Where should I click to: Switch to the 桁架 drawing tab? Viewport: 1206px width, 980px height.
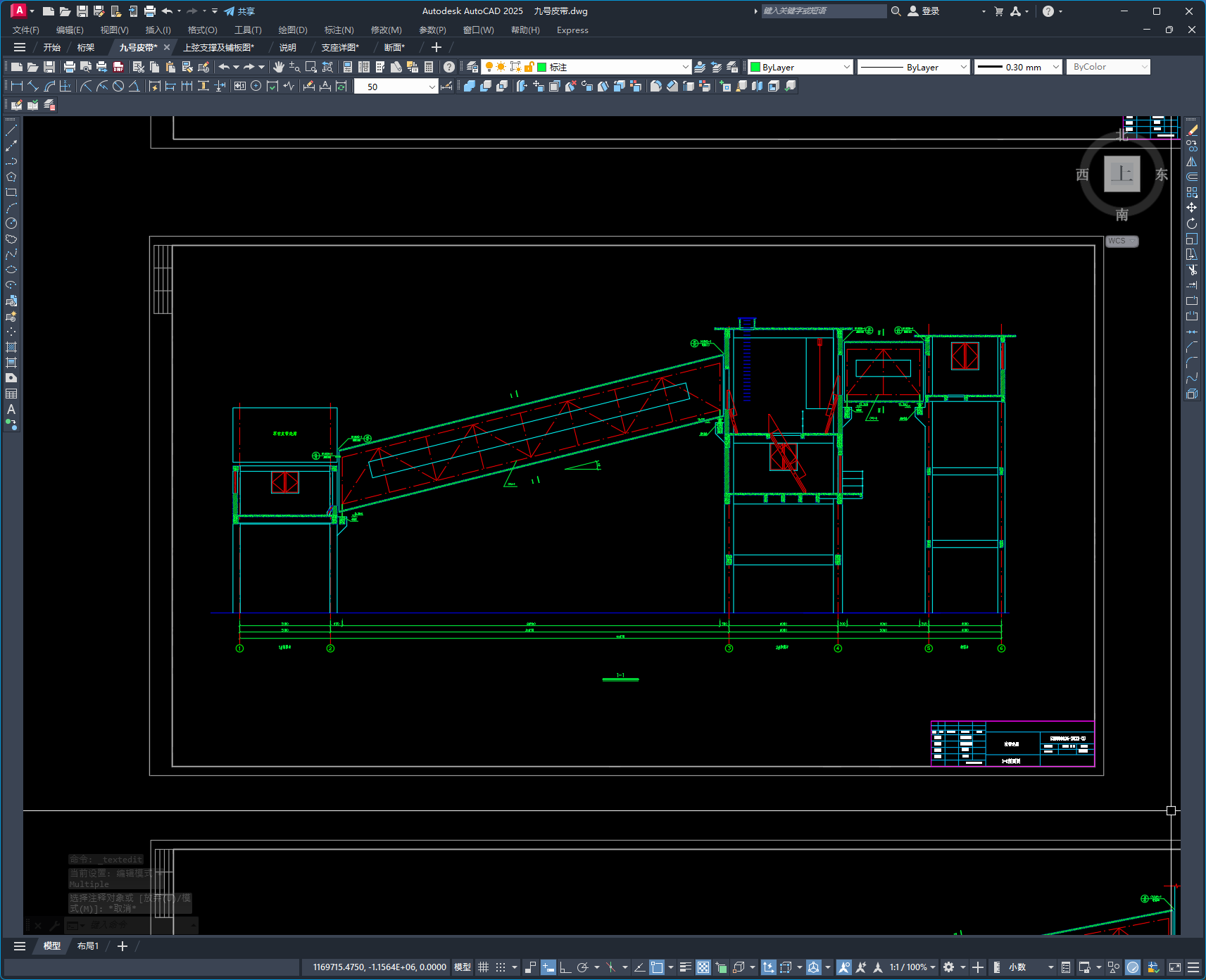coord(86,47)
